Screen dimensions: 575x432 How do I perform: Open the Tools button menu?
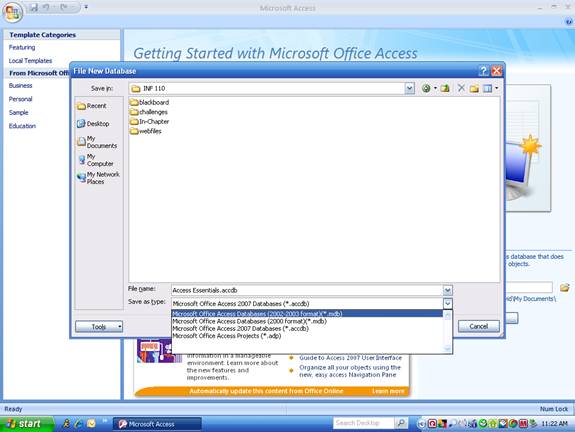[99, 326]
